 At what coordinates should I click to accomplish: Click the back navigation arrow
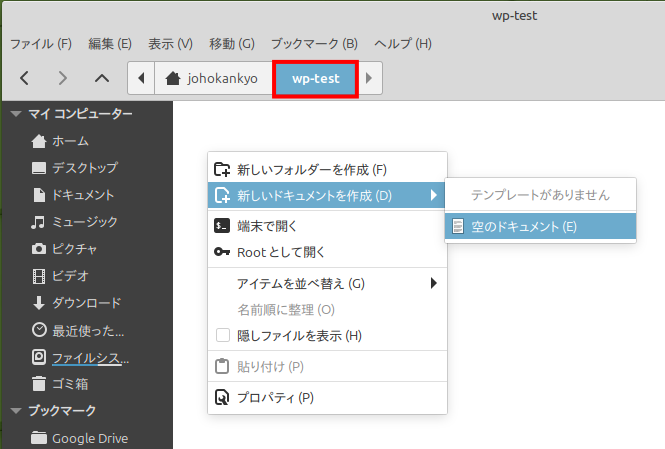[25, 78]
